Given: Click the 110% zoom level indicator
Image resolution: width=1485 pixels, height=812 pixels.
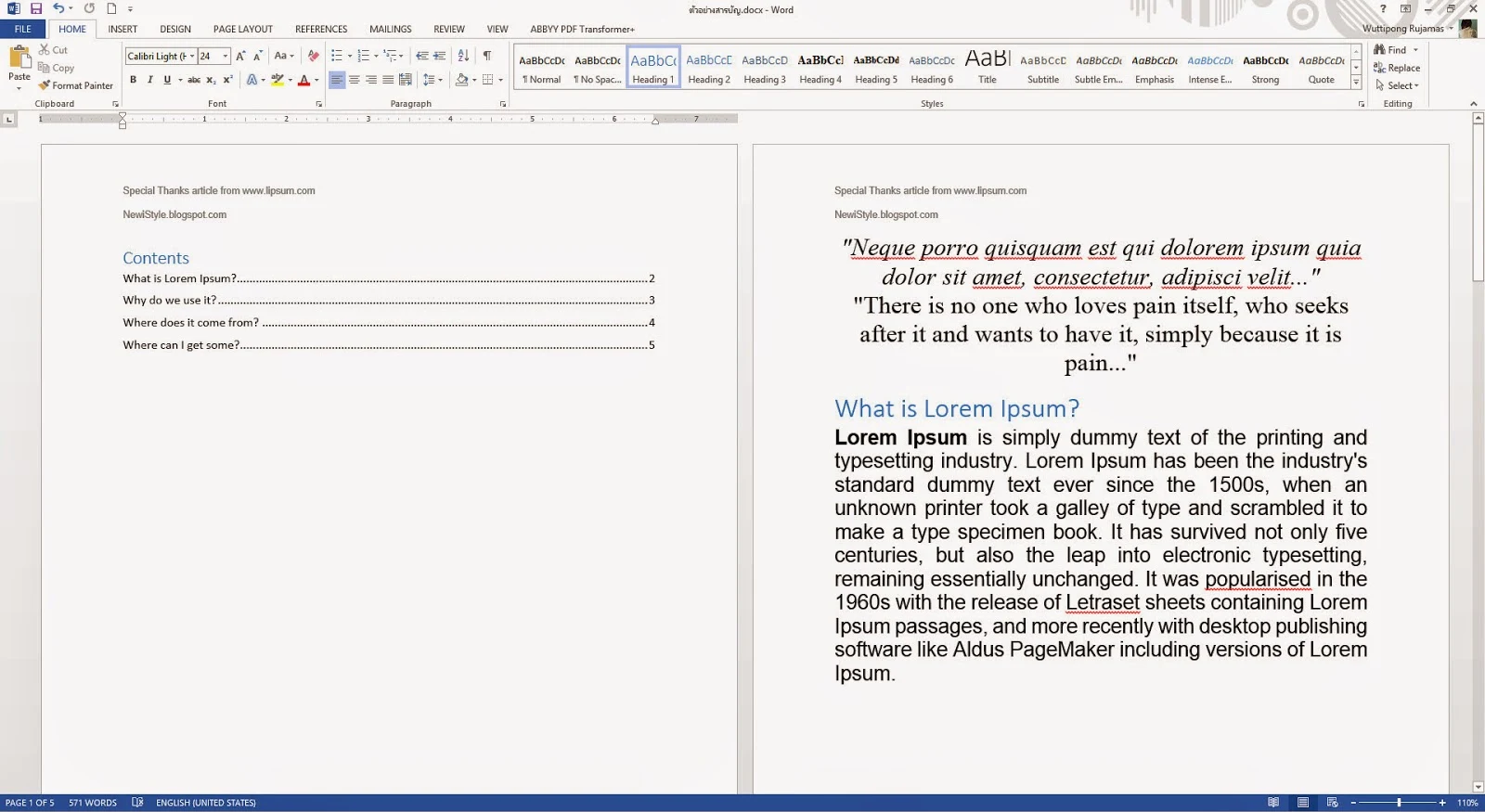Looking at the screenshot, I should 1467,803.
